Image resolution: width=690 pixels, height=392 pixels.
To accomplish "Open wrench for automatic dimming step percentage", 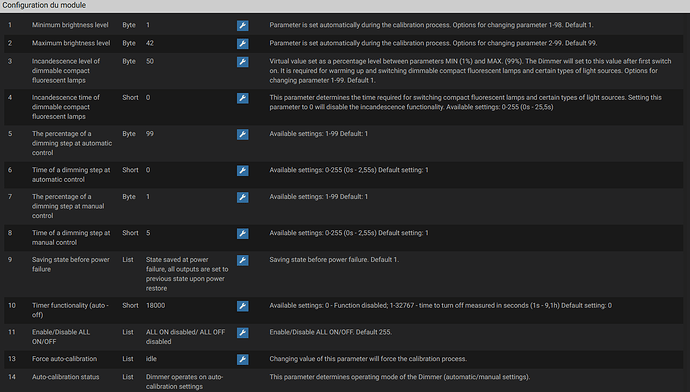I will [x=242, y=134].
